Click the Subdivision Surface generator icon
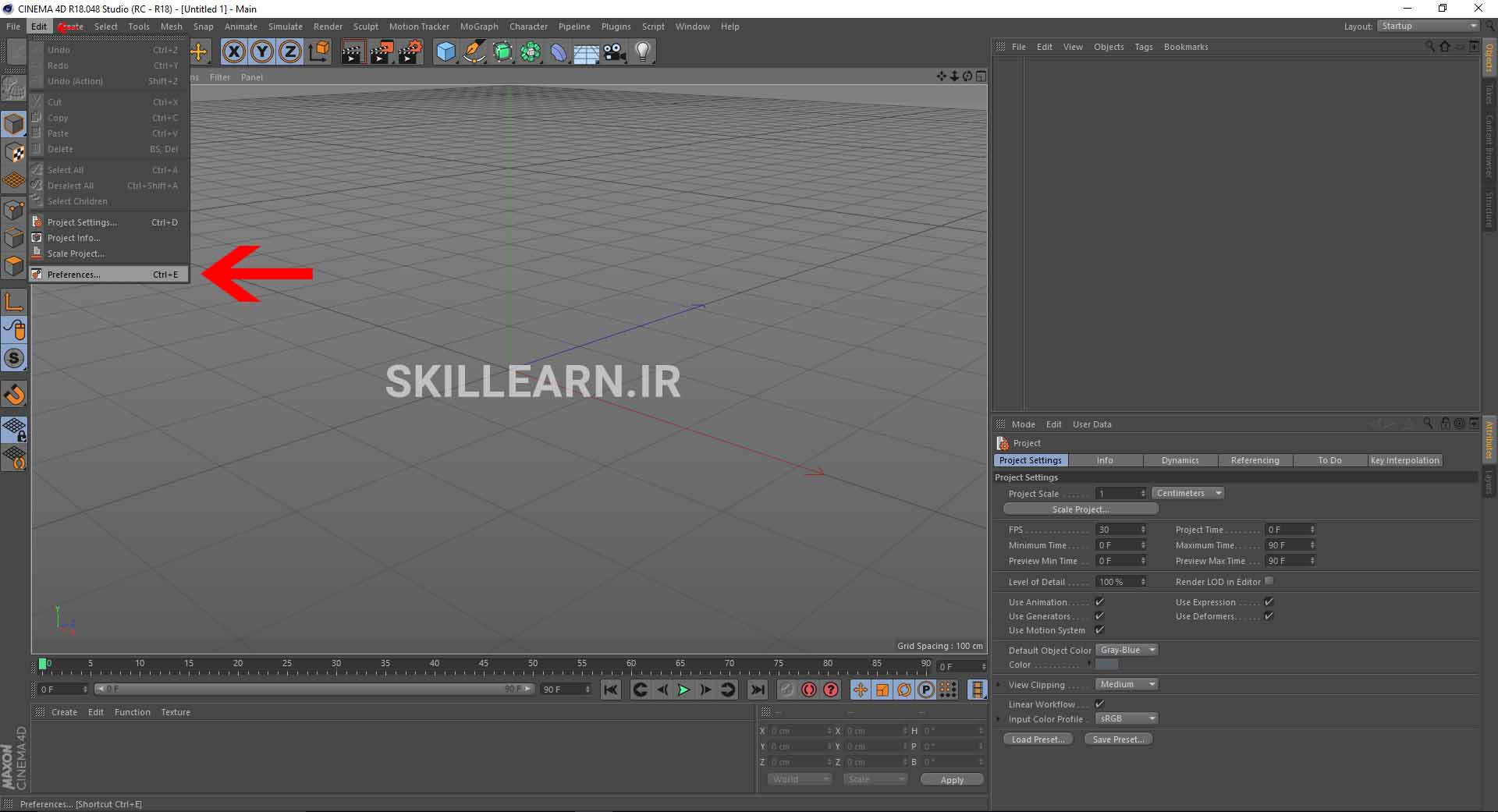 502,52
